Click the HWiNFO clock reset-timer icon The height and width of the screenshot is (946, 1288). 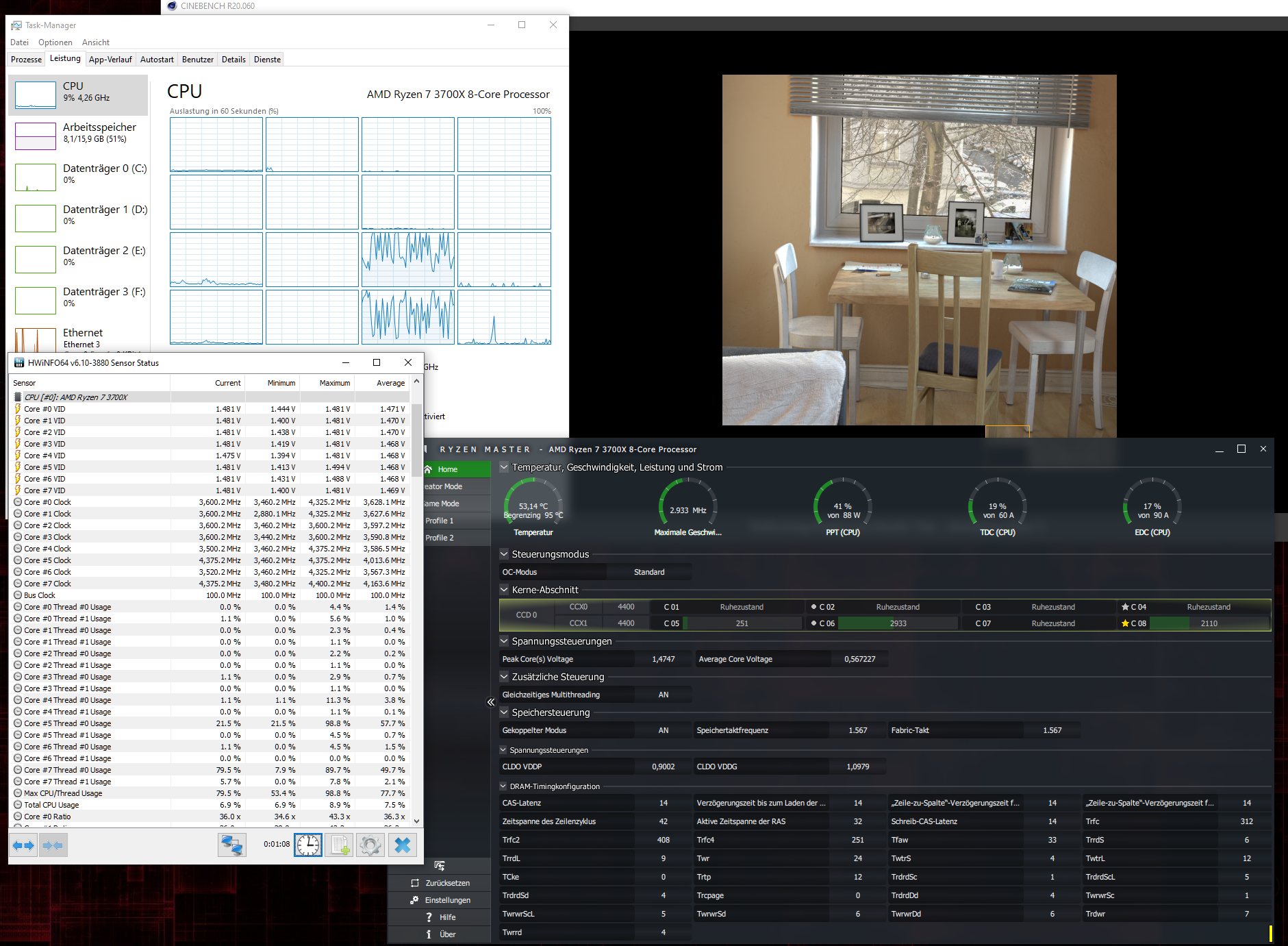point(308,845)
